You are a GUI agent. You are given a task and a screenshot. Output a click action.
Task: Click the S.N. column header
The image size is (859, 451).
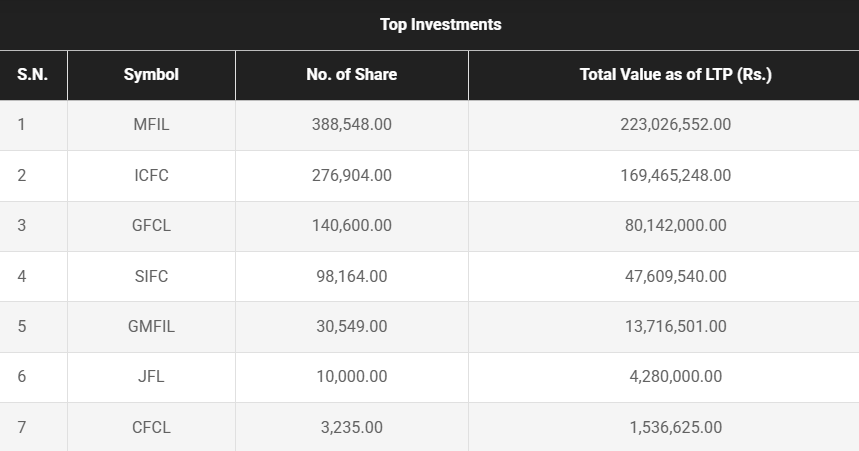[33, 75]
